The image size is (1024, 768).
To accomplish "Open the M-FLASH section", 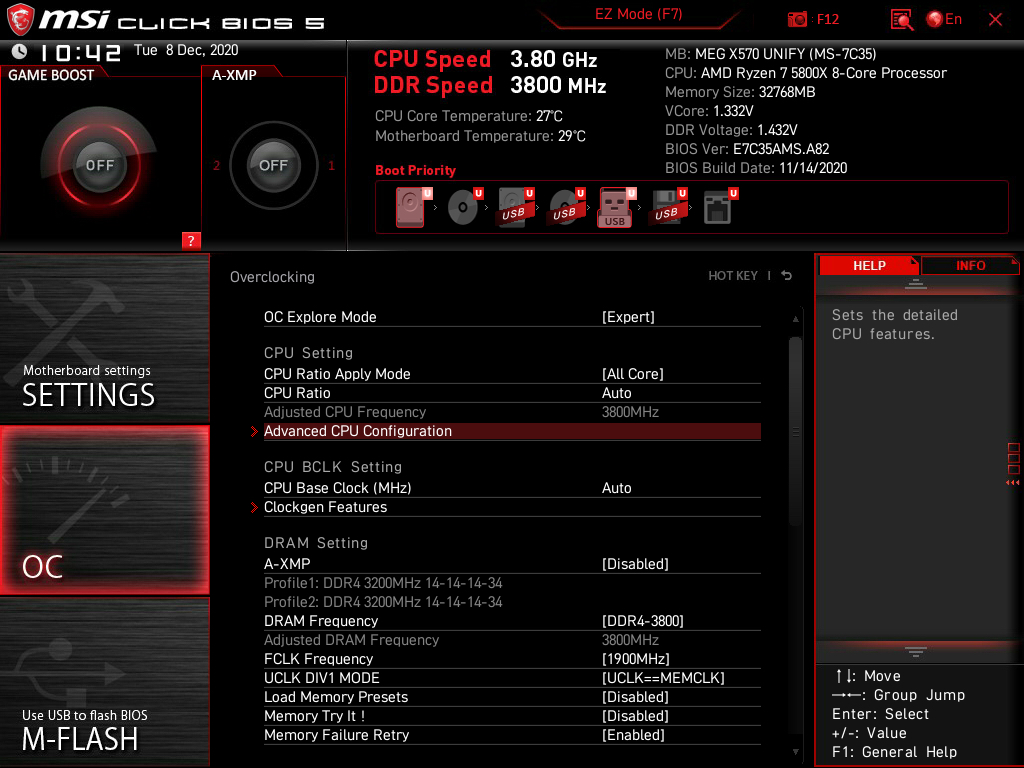I will [104, 681].
